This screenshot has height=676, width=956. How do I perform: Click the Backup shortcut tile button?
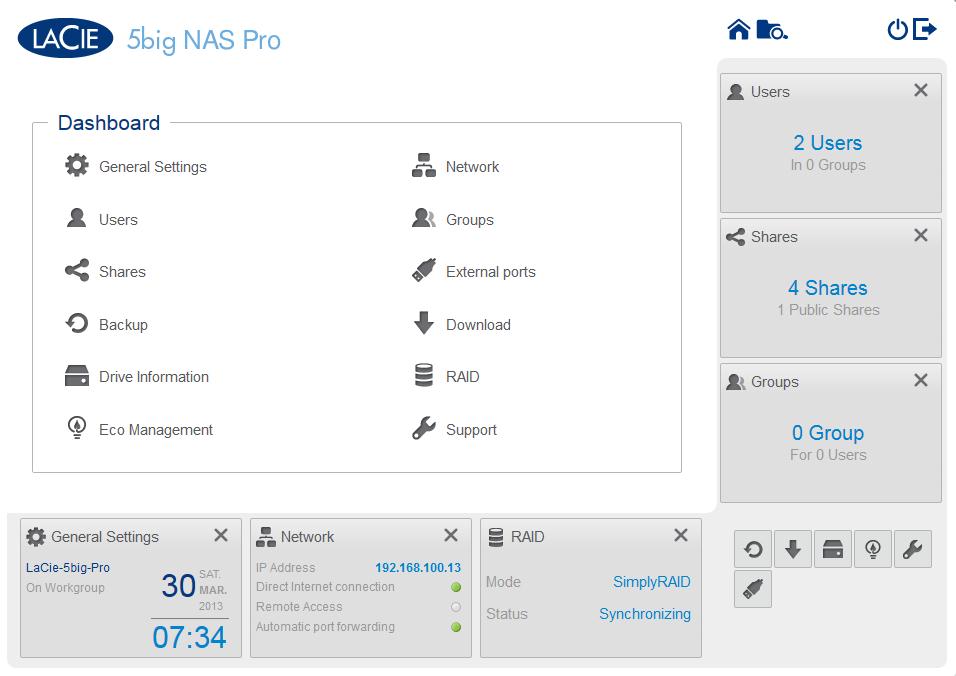click(753, 549)
